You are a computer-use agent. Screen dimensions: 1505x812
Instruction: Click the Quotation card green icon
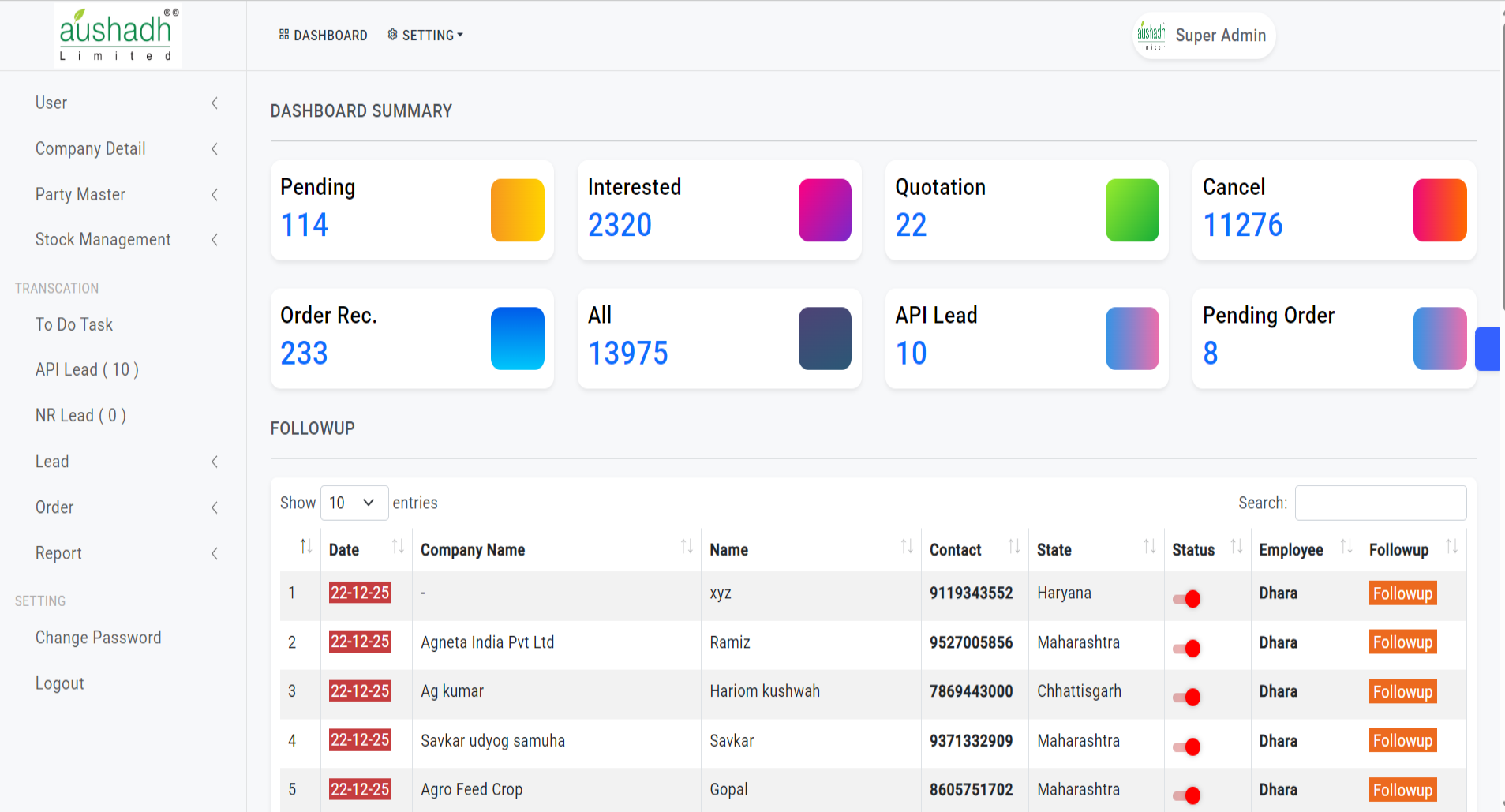pos(1132,210)
